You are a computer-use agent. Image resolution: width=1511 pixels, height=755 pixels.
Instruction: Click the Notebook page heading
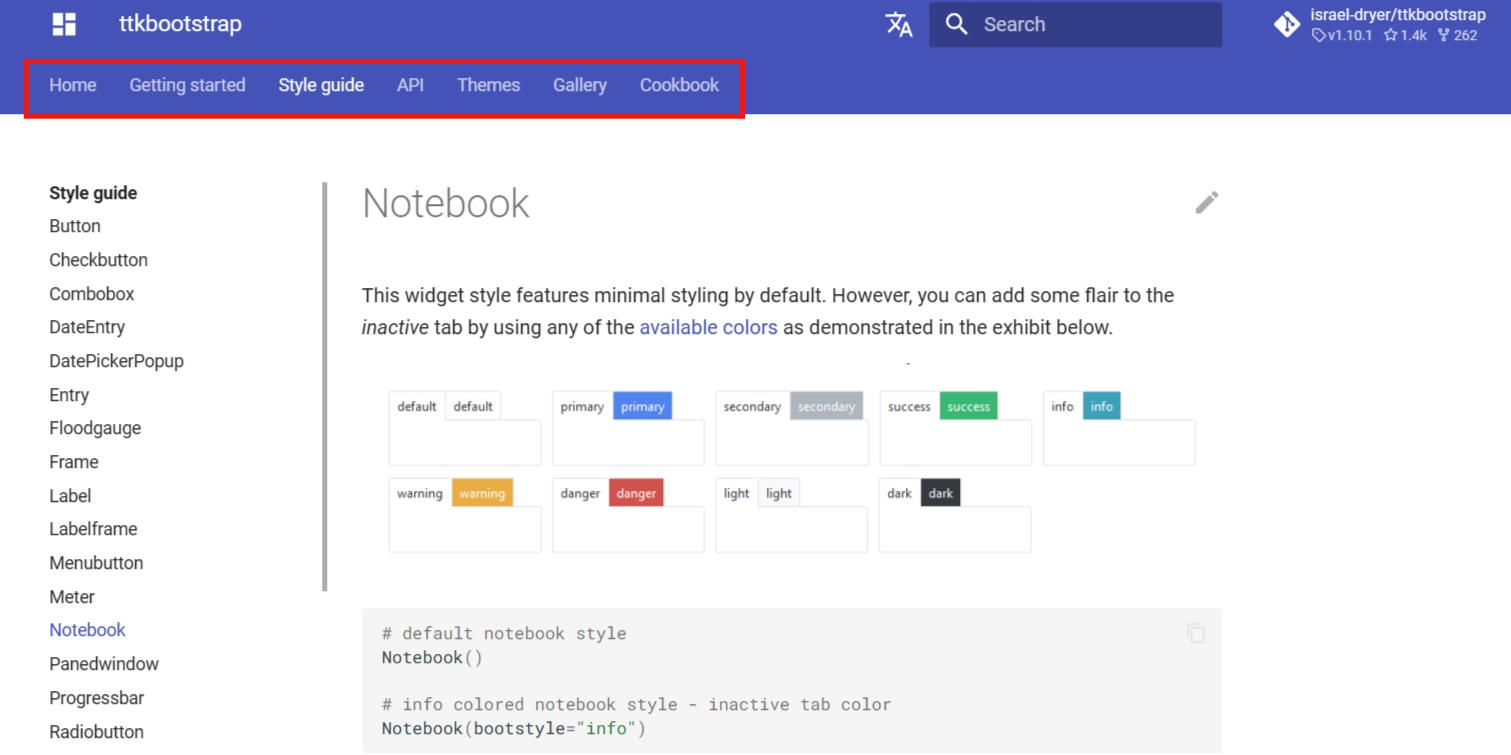(446, 203)
